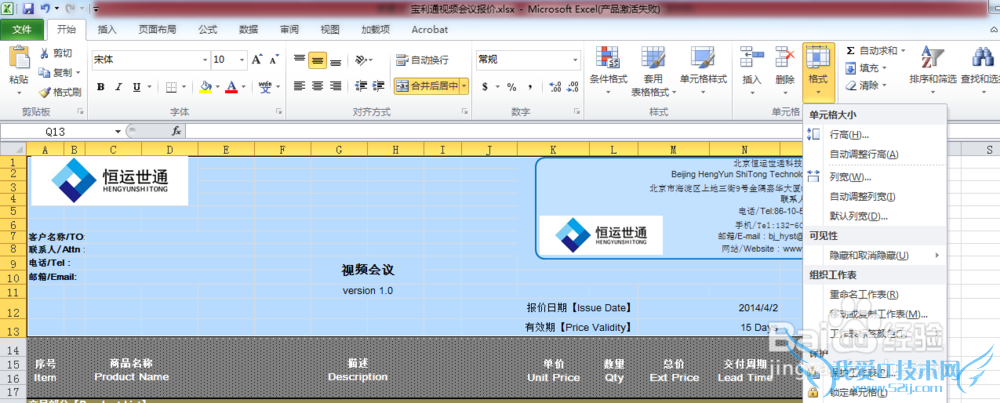This screenshot has width=1000, height=403.
Task: Choose Row Height (行高) from the menu
Action: point(849,135)
